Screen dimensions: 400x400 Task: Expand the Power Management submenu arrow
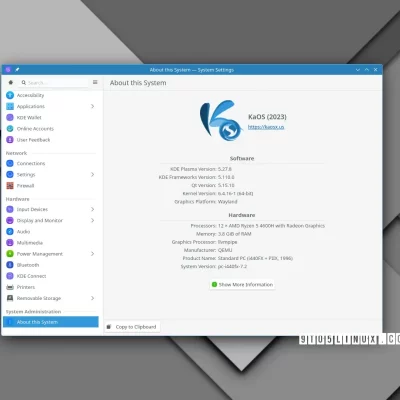[92, 254]
